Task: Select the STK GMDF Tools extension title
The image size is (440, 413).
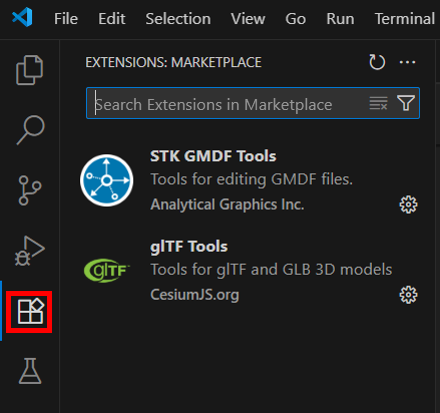Action: click(x=213, y=156)
